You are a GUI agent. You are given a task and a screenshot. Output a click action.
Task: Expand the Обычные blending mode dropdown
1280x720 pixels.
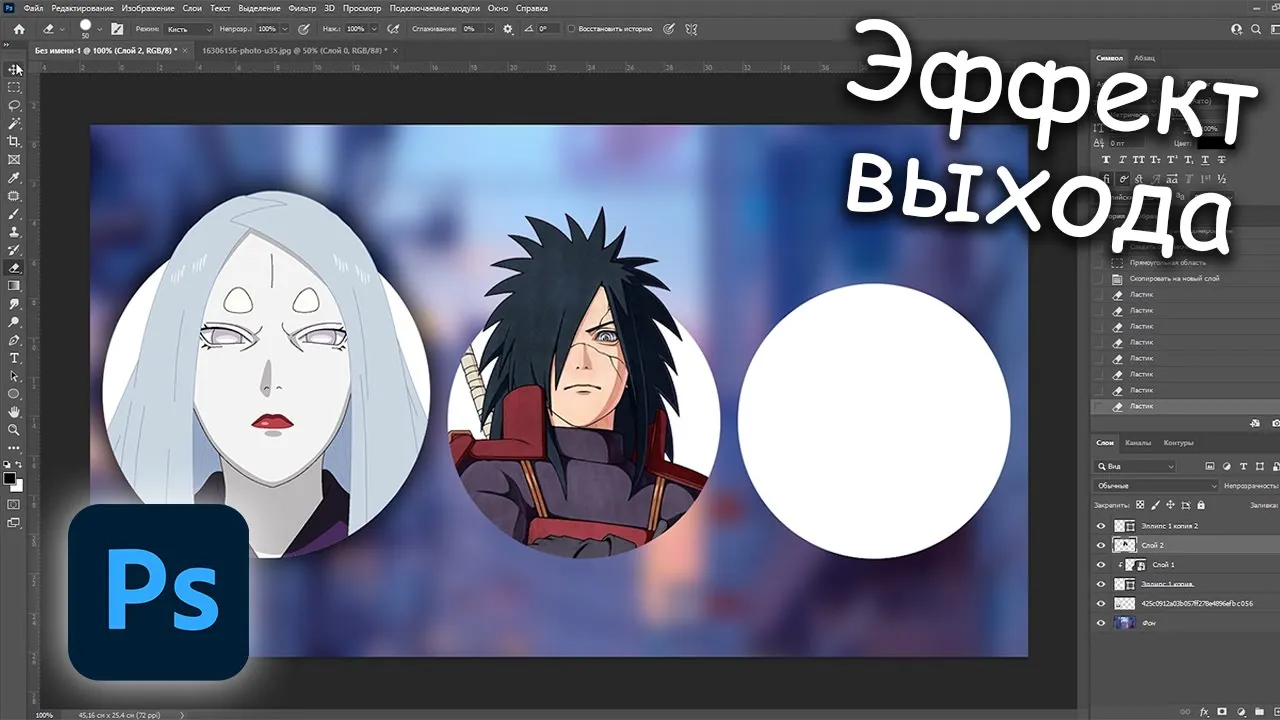pyautogui.click(x=1157, y=486)
